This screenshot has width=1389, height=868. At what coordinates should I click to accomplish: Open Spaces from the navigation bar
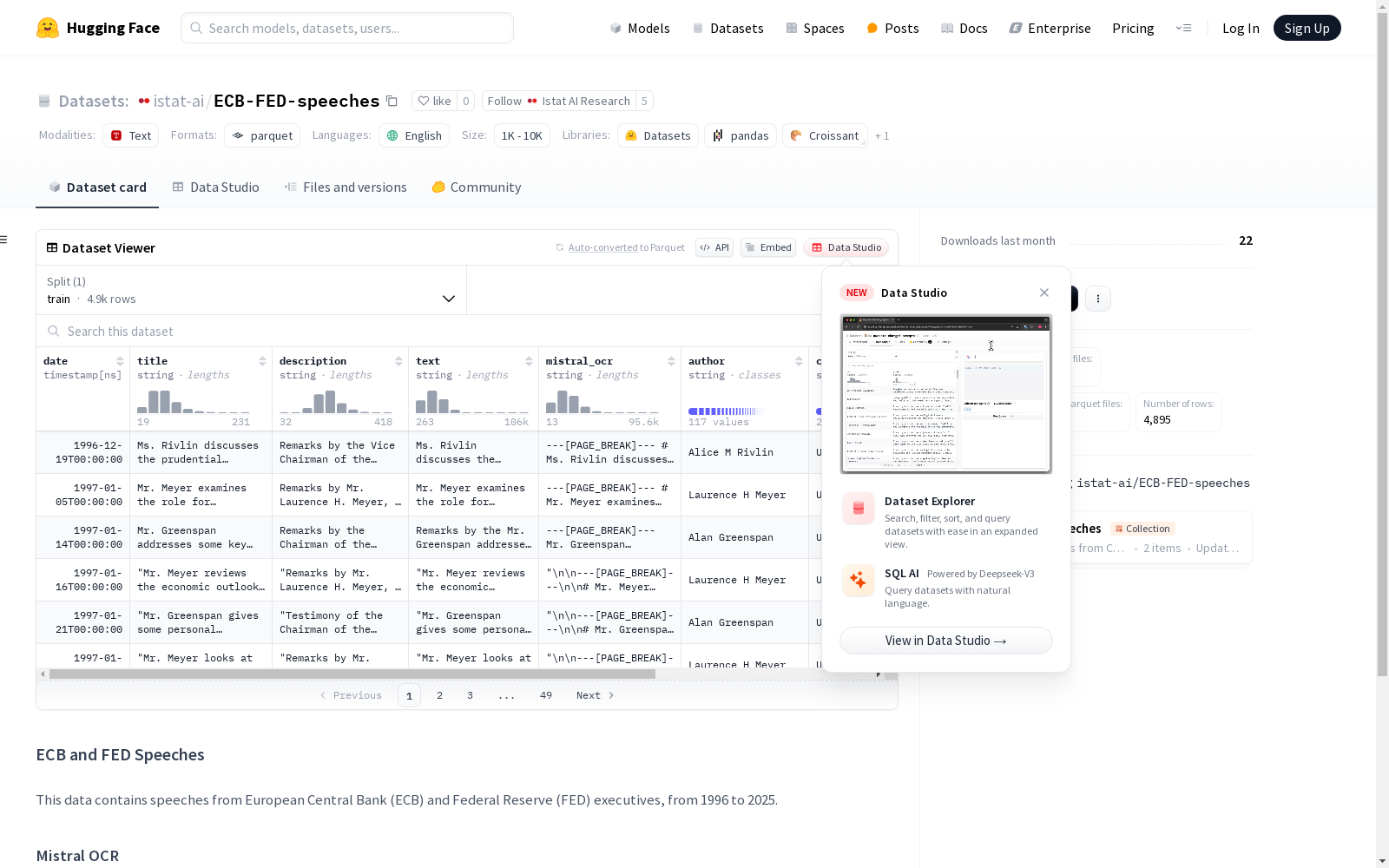pos(815,28)
